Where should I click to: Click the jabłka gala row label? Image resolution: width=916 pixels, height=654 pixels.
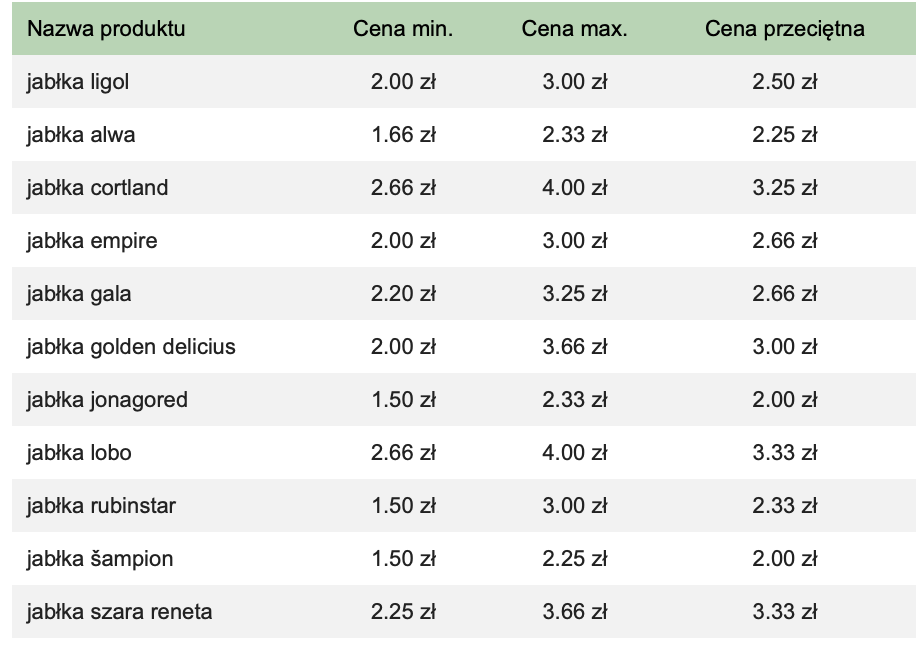pos(79,294)
